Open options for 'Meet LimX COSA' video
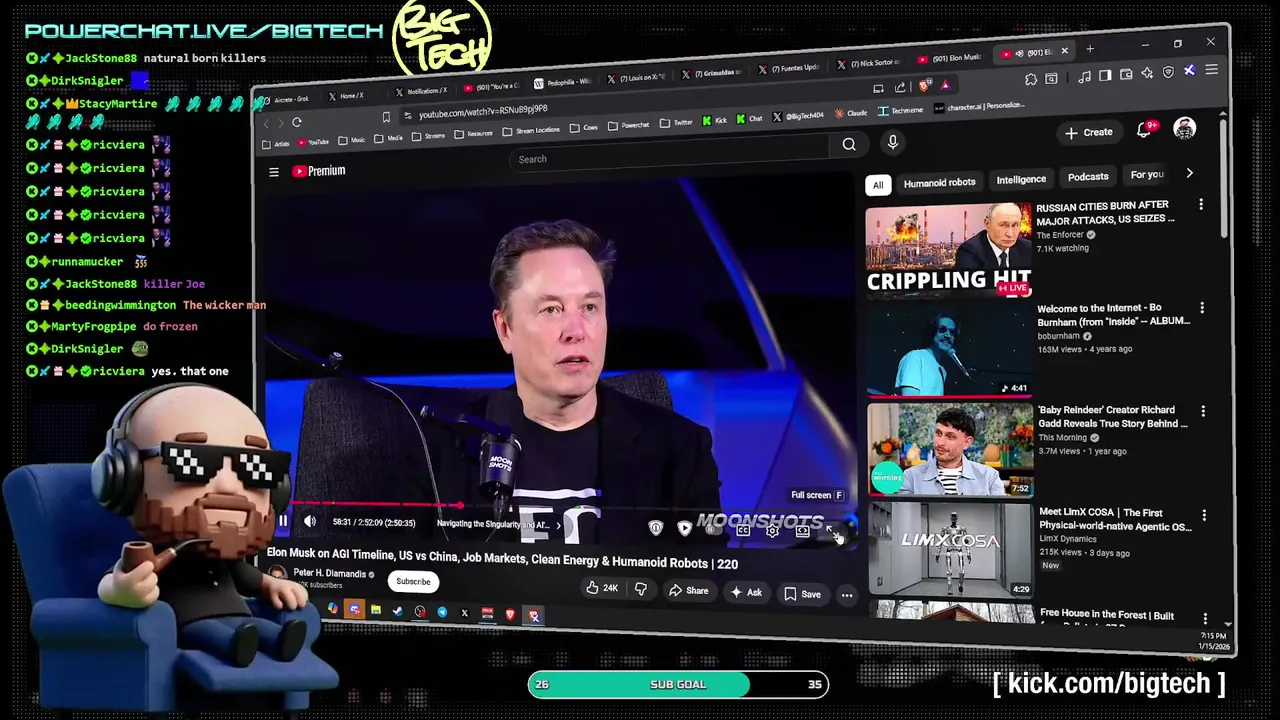Image resolution: width=1280 pixels, height=720 pixels. (x=1204, y=515)
